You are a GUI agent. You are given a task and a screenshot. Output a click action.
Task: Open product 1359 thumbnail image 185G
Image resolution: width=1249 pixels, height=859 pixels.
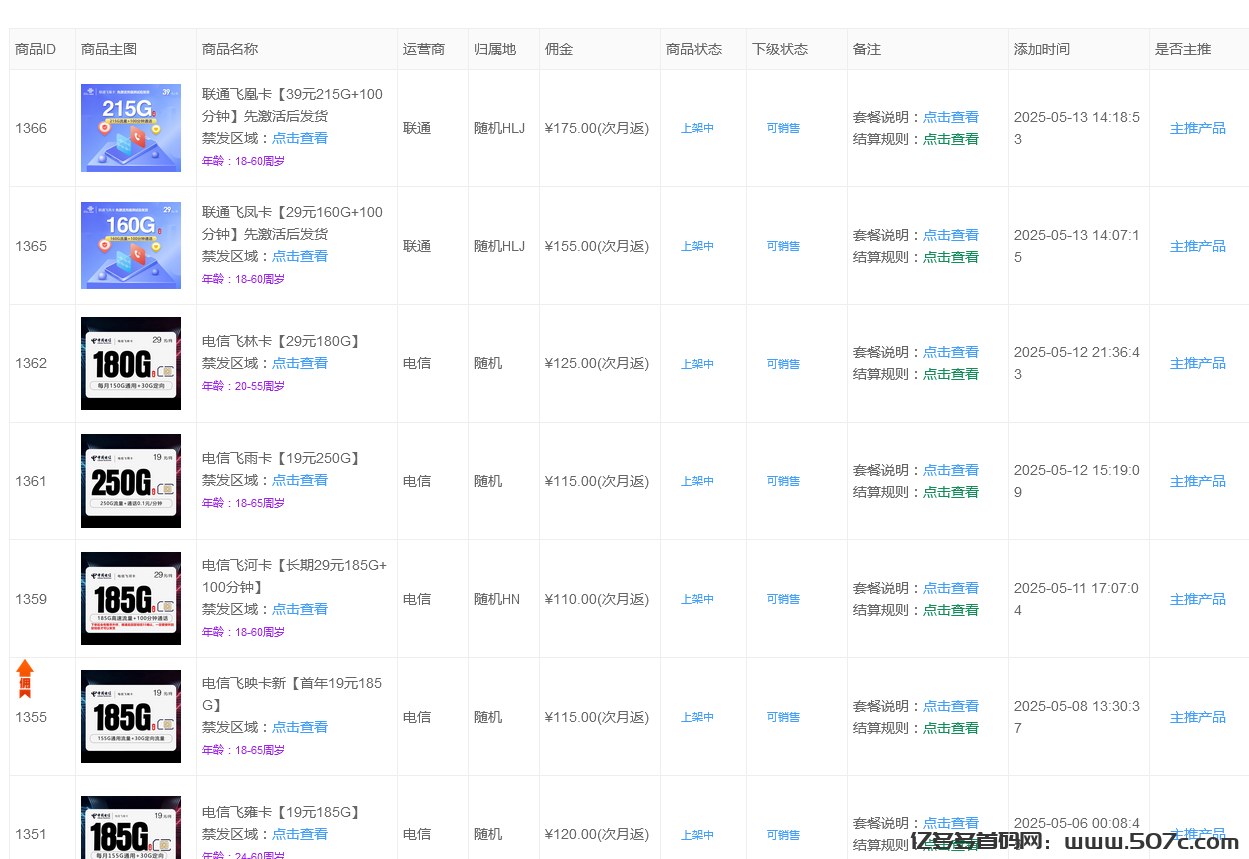[131, 598]
